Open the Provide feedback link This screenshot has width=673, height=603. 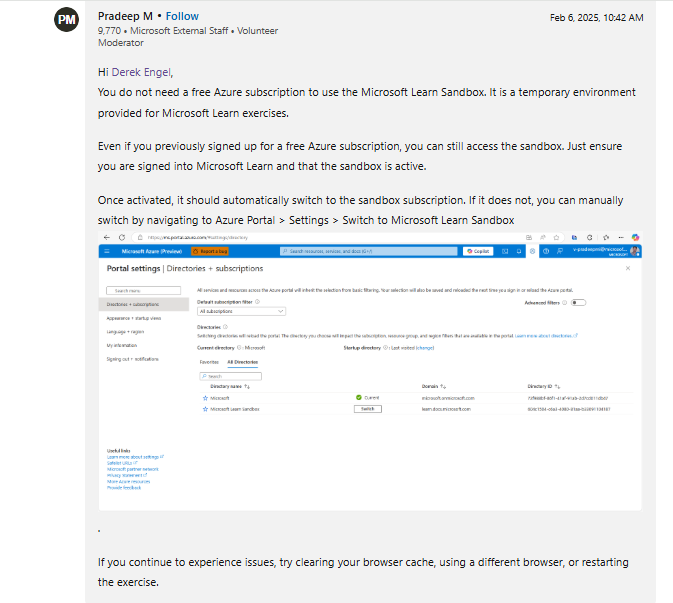pos(124,488)
